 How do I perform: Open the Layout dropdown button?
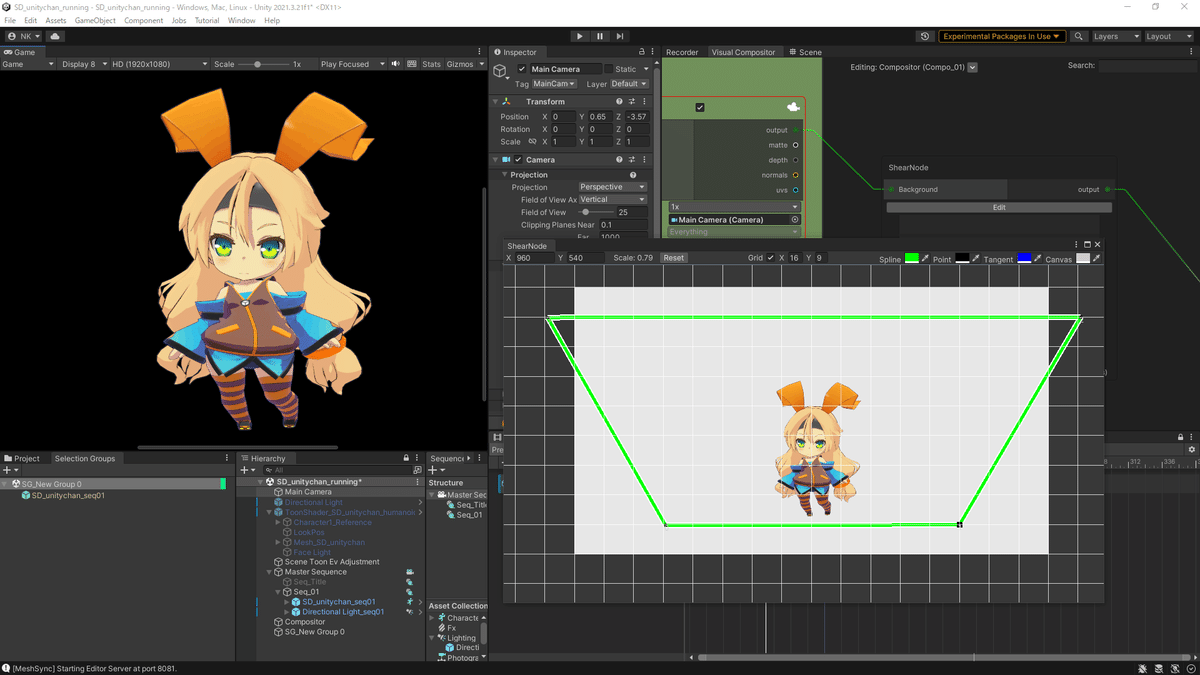pyautogui.click(x=1168, y=36)
